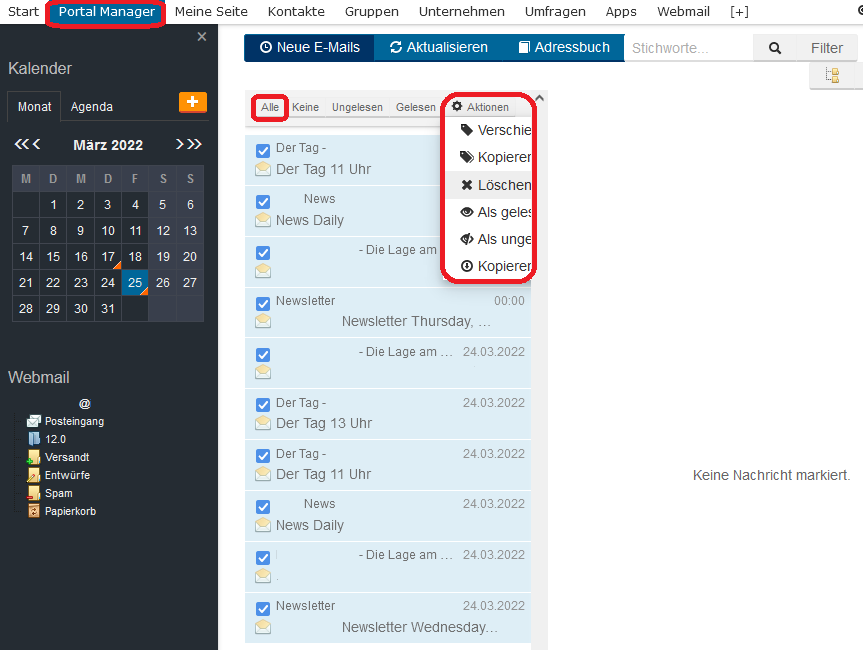Click the search magnifier icon

(775, 48)
